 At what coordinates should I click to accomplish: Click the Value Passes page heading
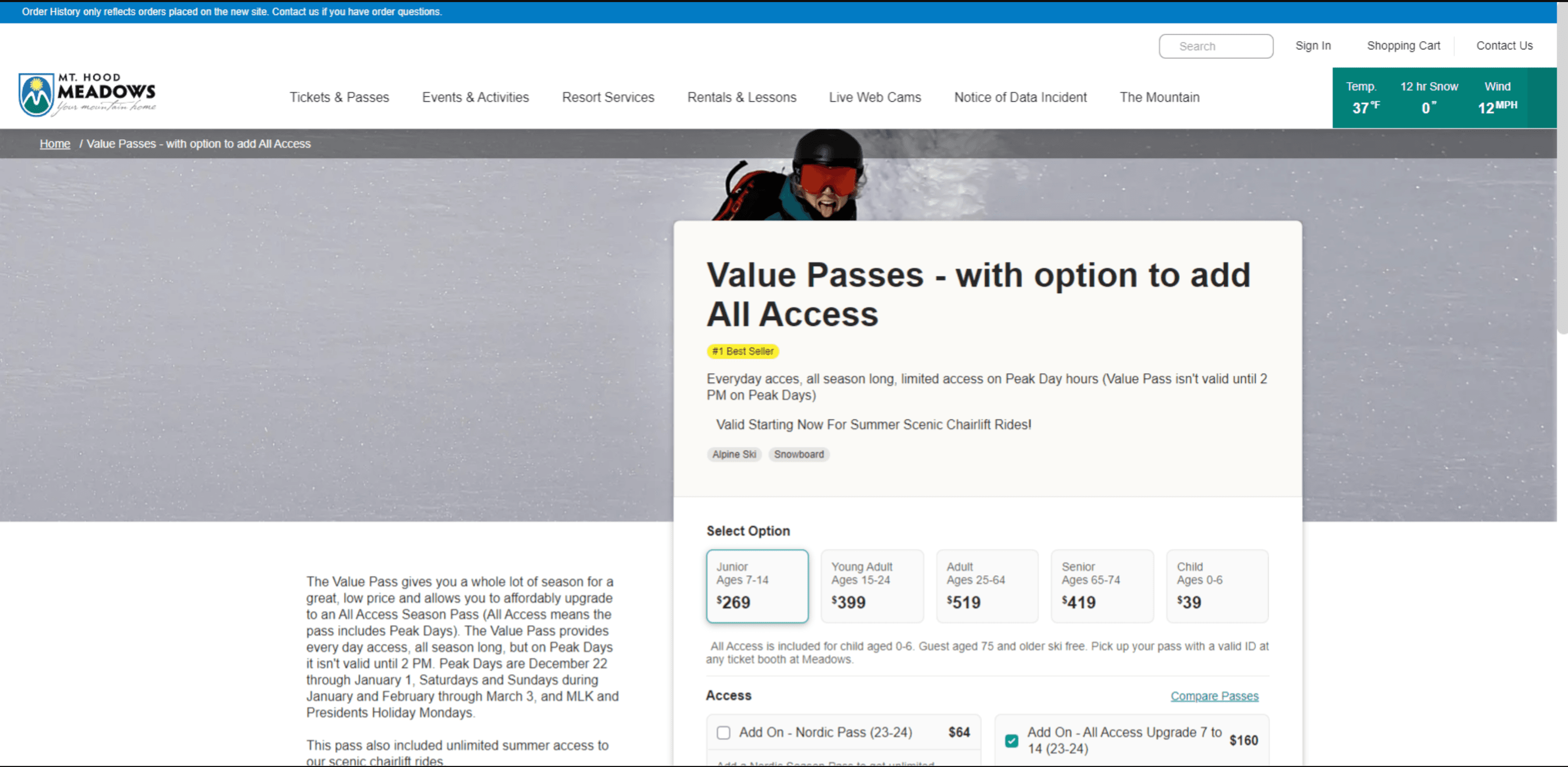point(978,295)
